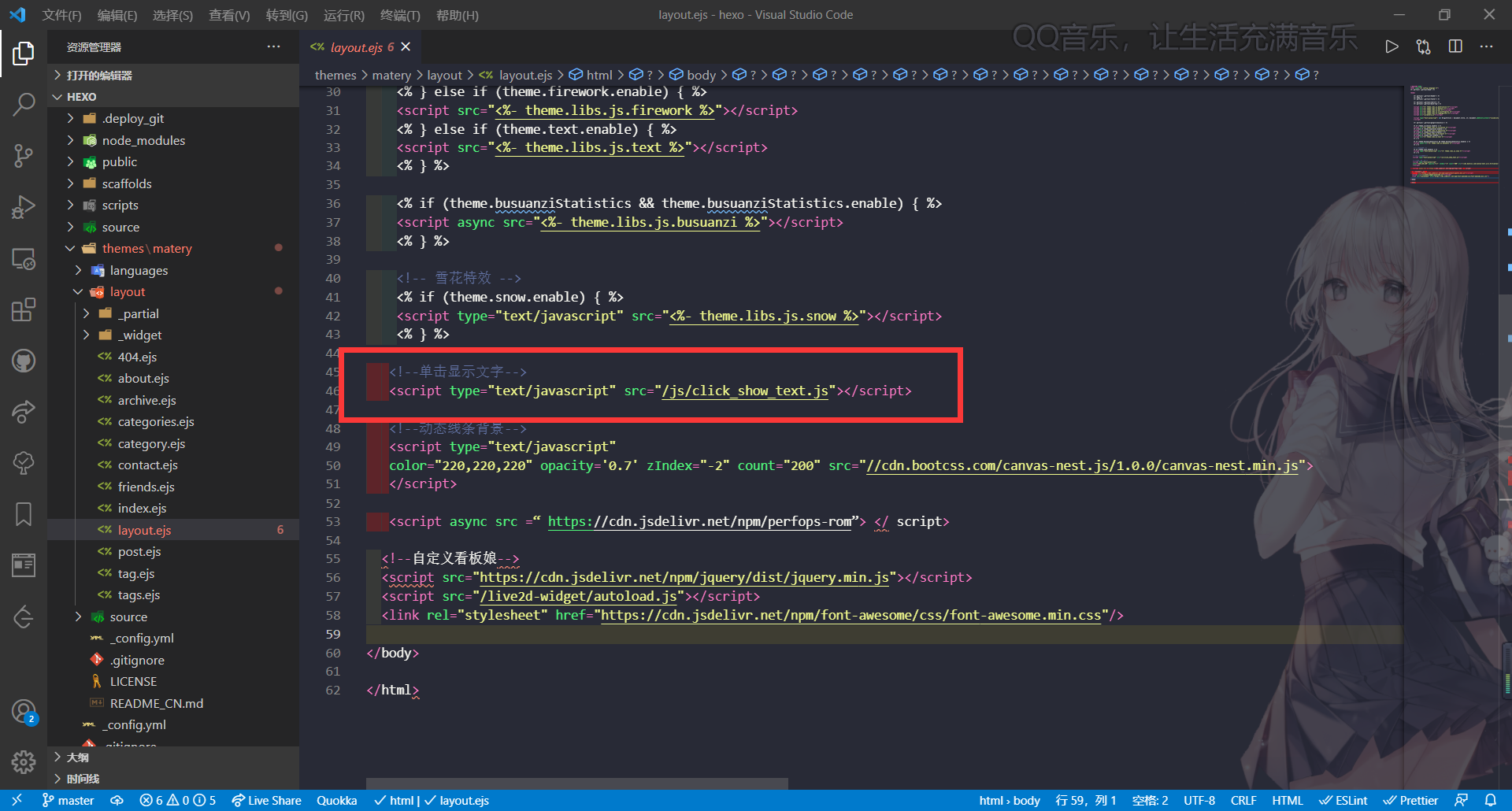Viewport: 1512px width, 811px height.
Task: Click the editor horizontal scrollbar
Action: (x=577, y=783)
